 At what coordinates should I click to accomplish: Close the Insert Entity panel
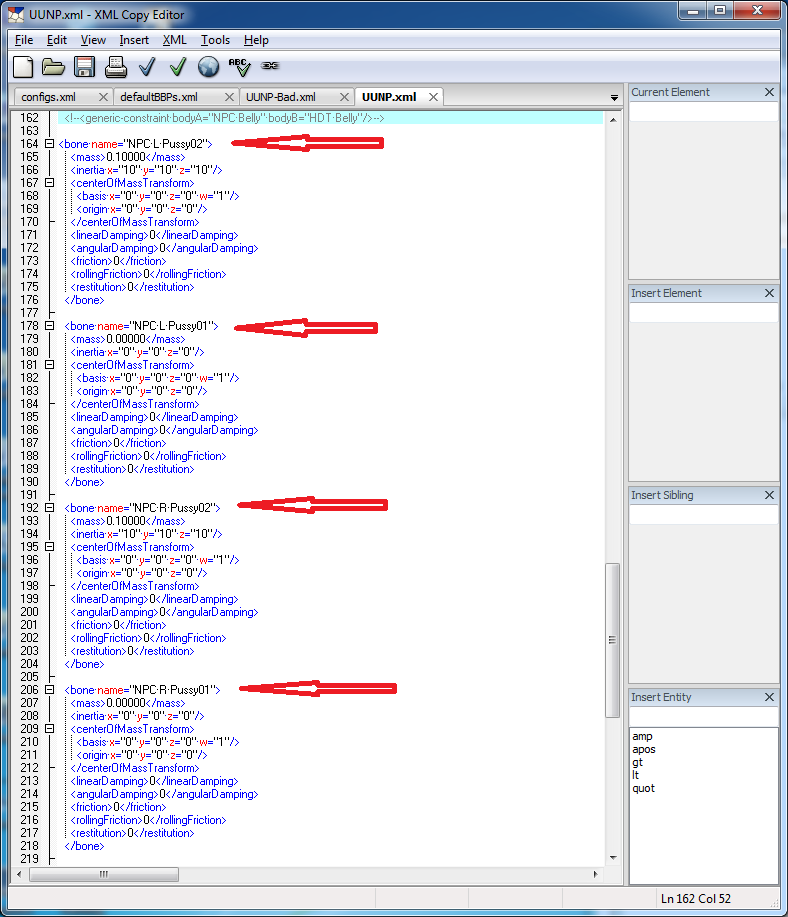769,697
